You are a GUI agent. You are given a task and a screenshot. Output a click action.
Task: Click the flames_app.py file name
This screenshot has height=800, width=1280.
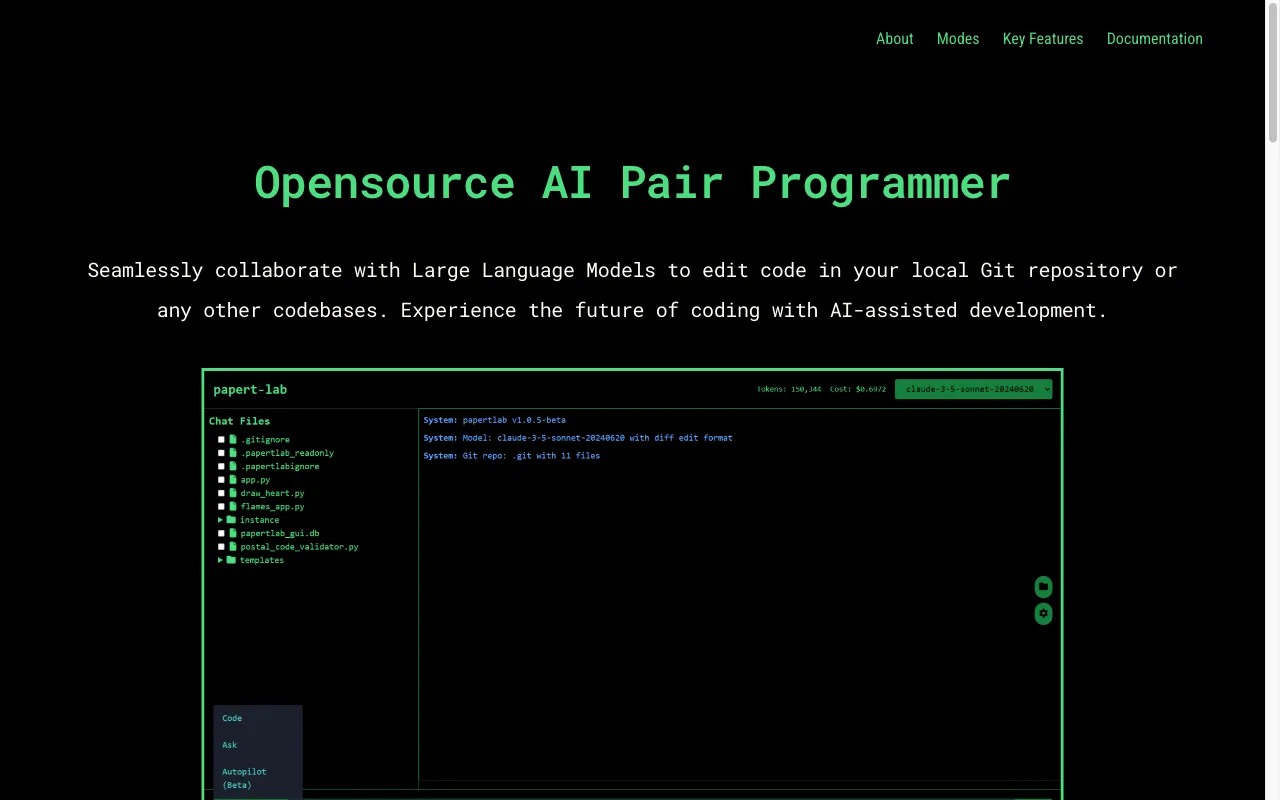[272, 507]
